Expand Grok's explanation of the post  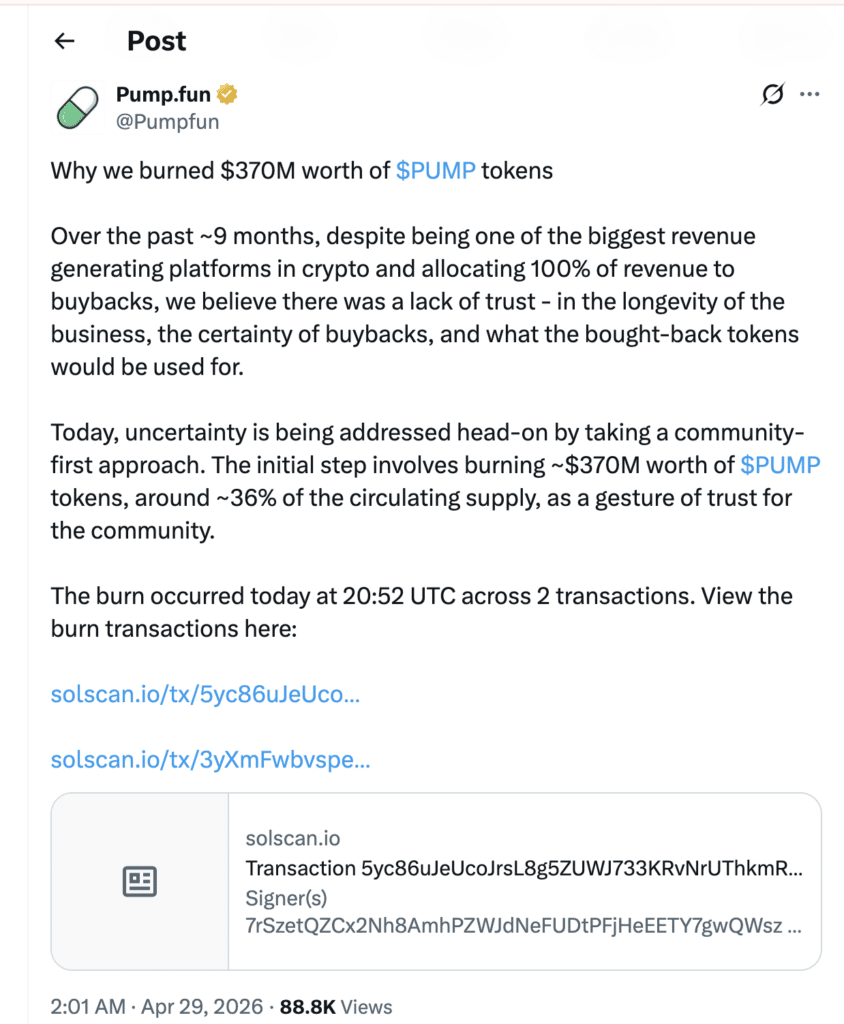point(771,94)
